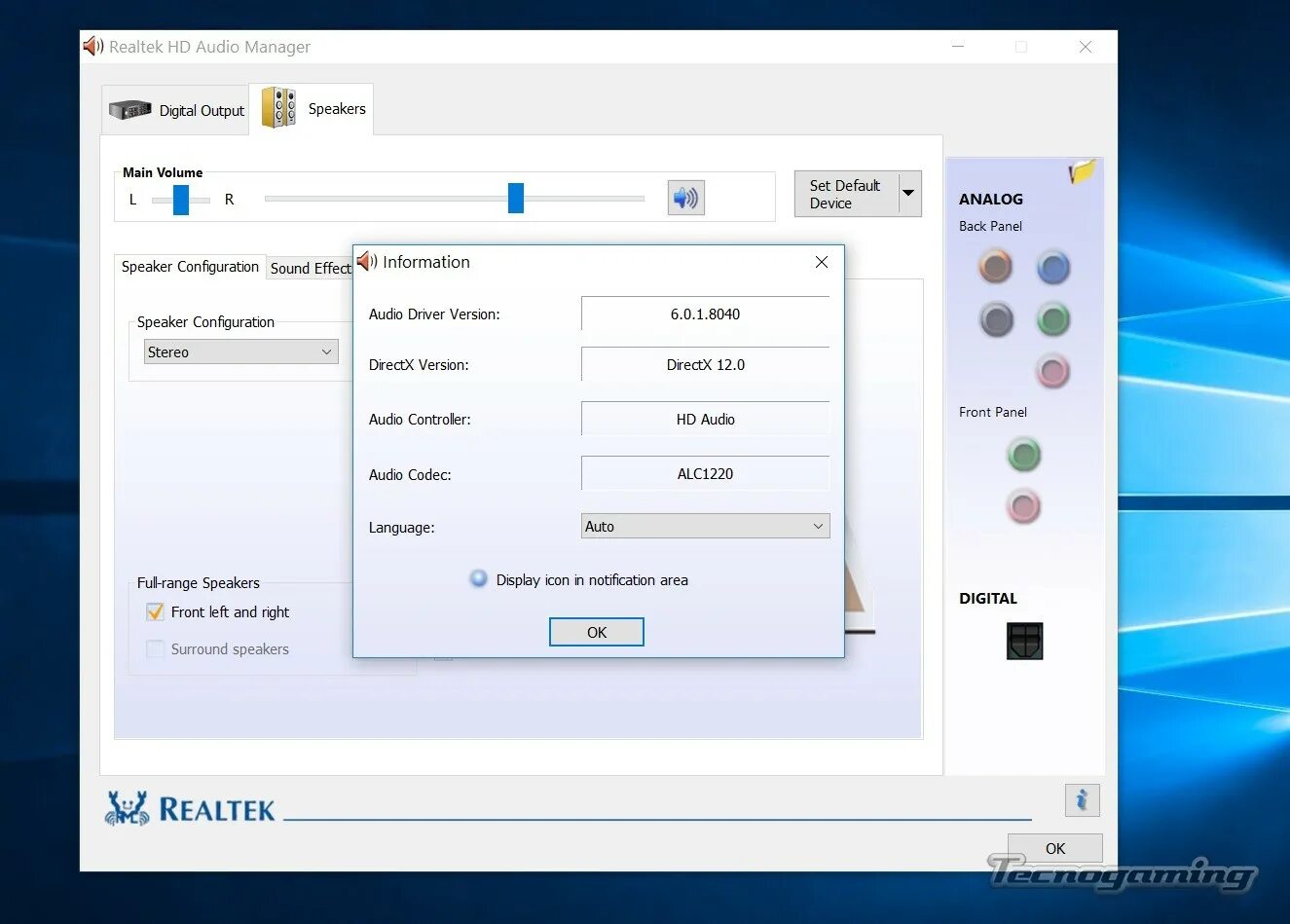Viewport: 1290px width, 924px height.
Task: Open connector settings folder icon
Action: point(1082,171)
